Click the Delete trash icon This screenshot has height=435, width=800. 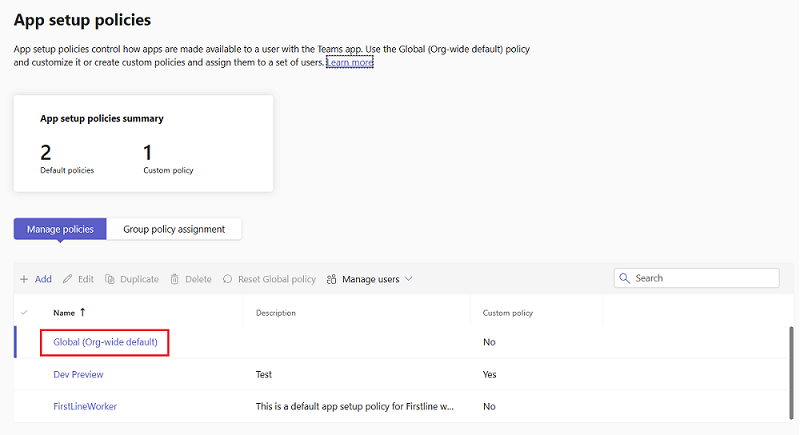tap(175, 279)
